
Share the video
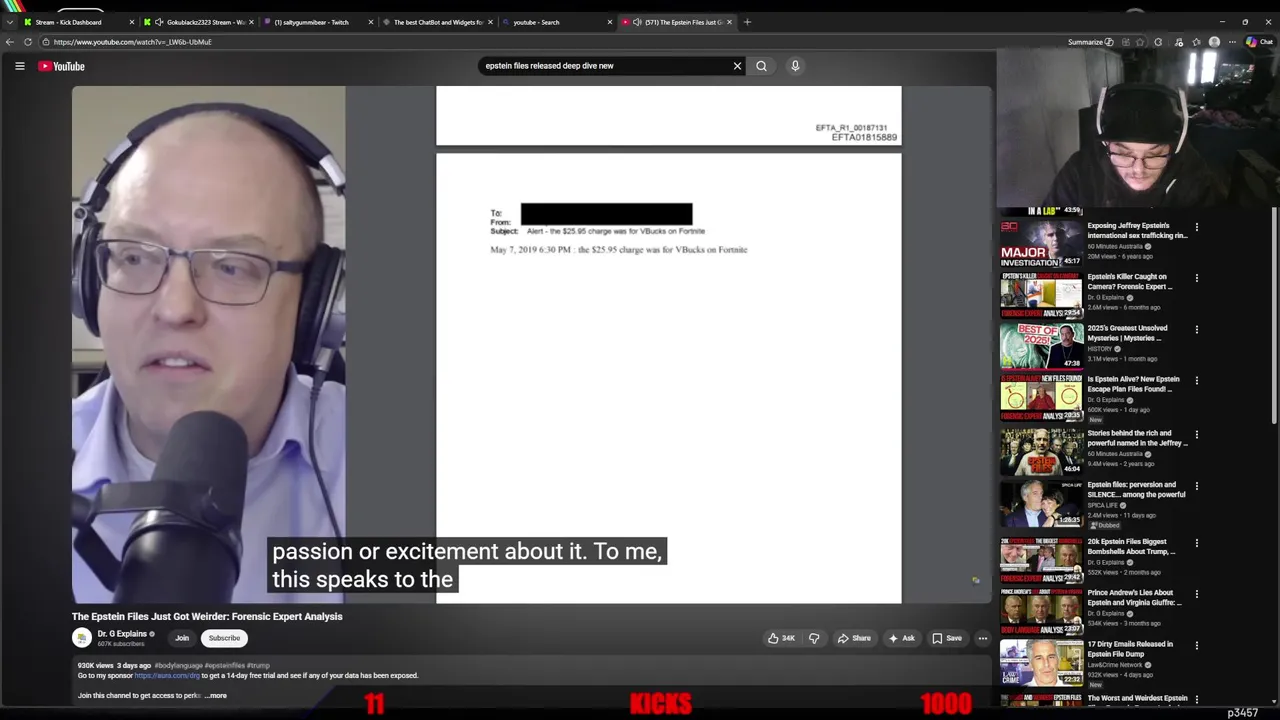click(854, 638)
